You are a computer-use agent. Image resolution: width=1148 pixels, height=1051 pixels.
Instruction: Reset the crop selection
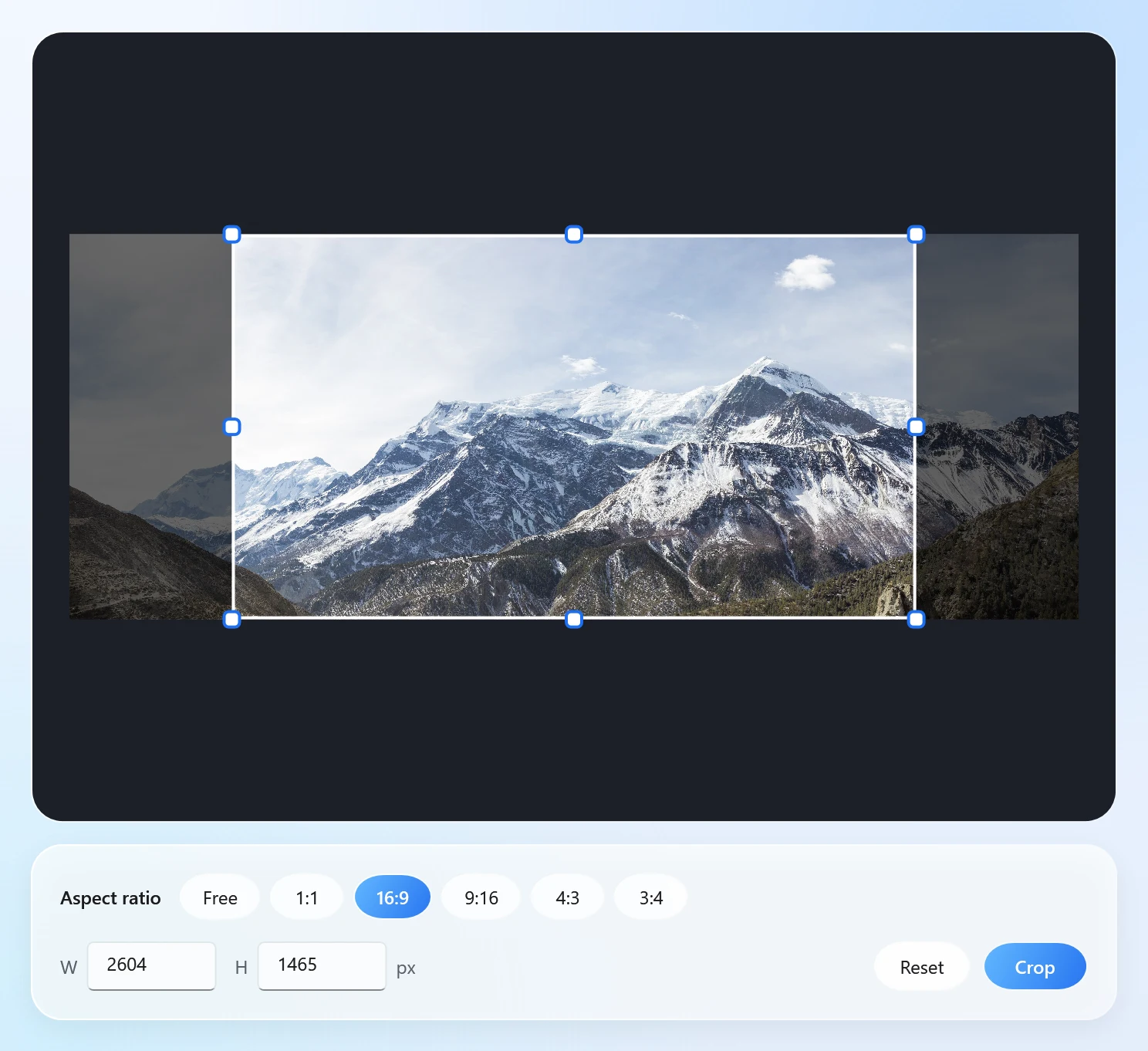(x=922, y=967)
